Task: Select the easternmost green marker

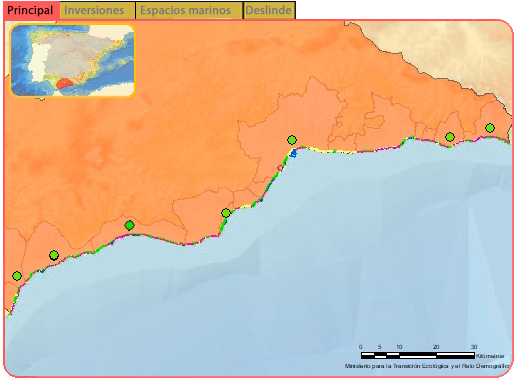Action: [490, 128]
